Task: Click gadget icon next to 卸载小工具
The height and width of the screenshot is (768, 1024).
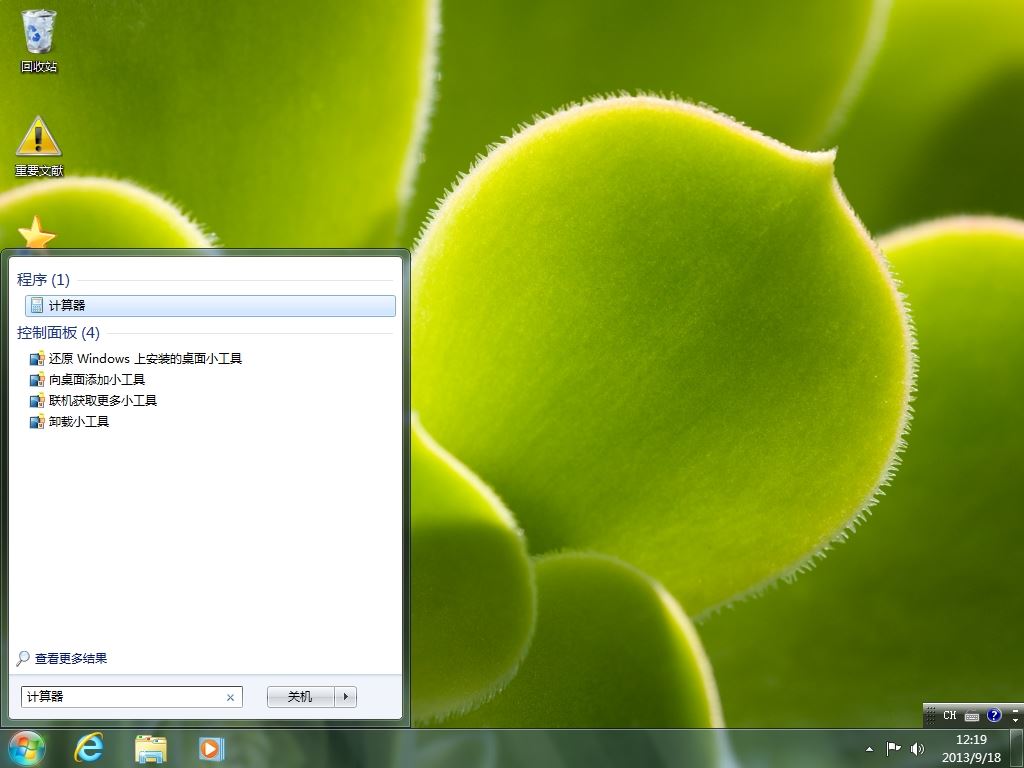Action: coord(37,421)
